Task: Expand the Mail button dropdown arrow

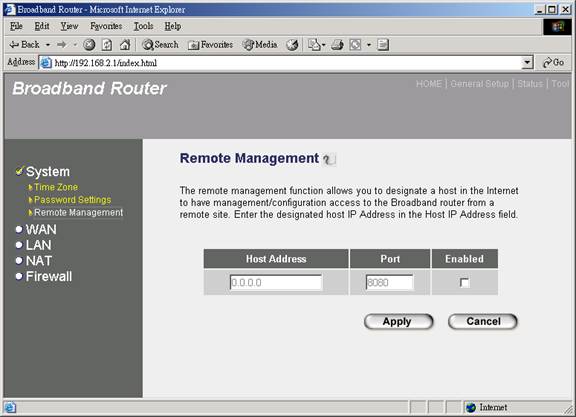Action: (324, 45)
